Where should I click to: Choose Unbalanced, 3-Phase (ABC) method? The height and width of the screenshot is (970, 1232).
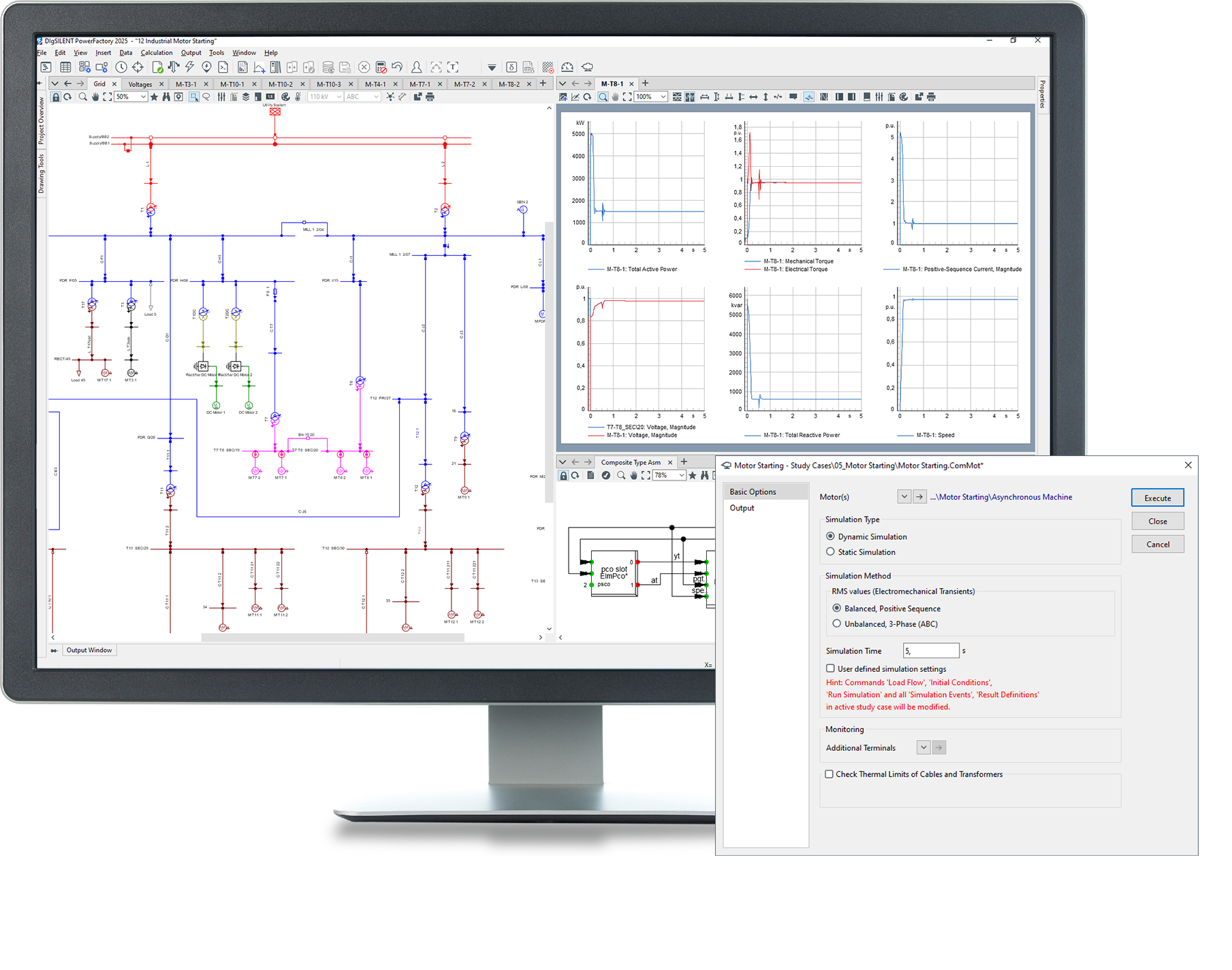click(836, 624)
